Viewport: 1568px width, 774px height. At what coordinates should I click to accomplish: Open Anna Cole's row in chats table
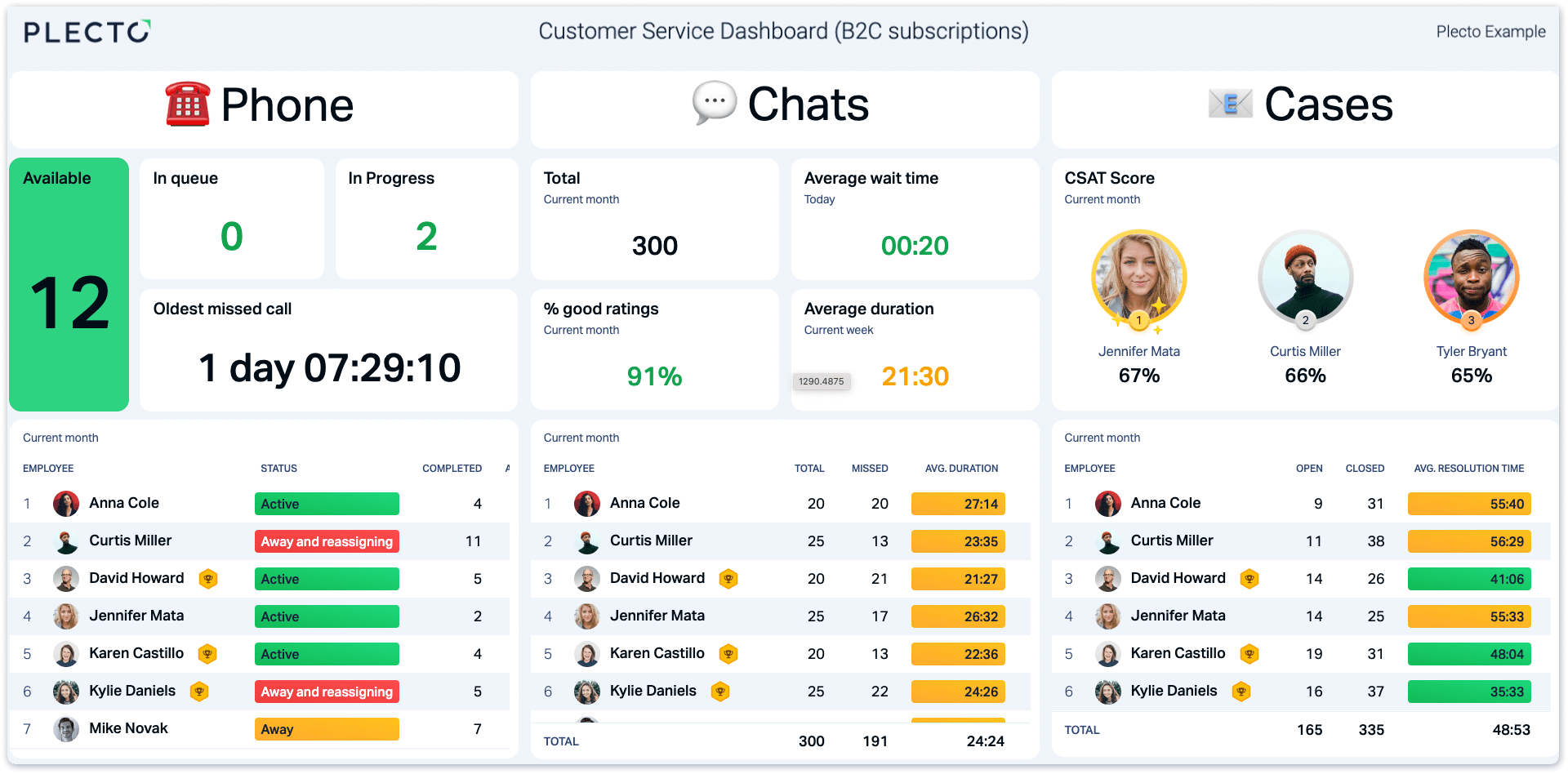tap(780, 504)
